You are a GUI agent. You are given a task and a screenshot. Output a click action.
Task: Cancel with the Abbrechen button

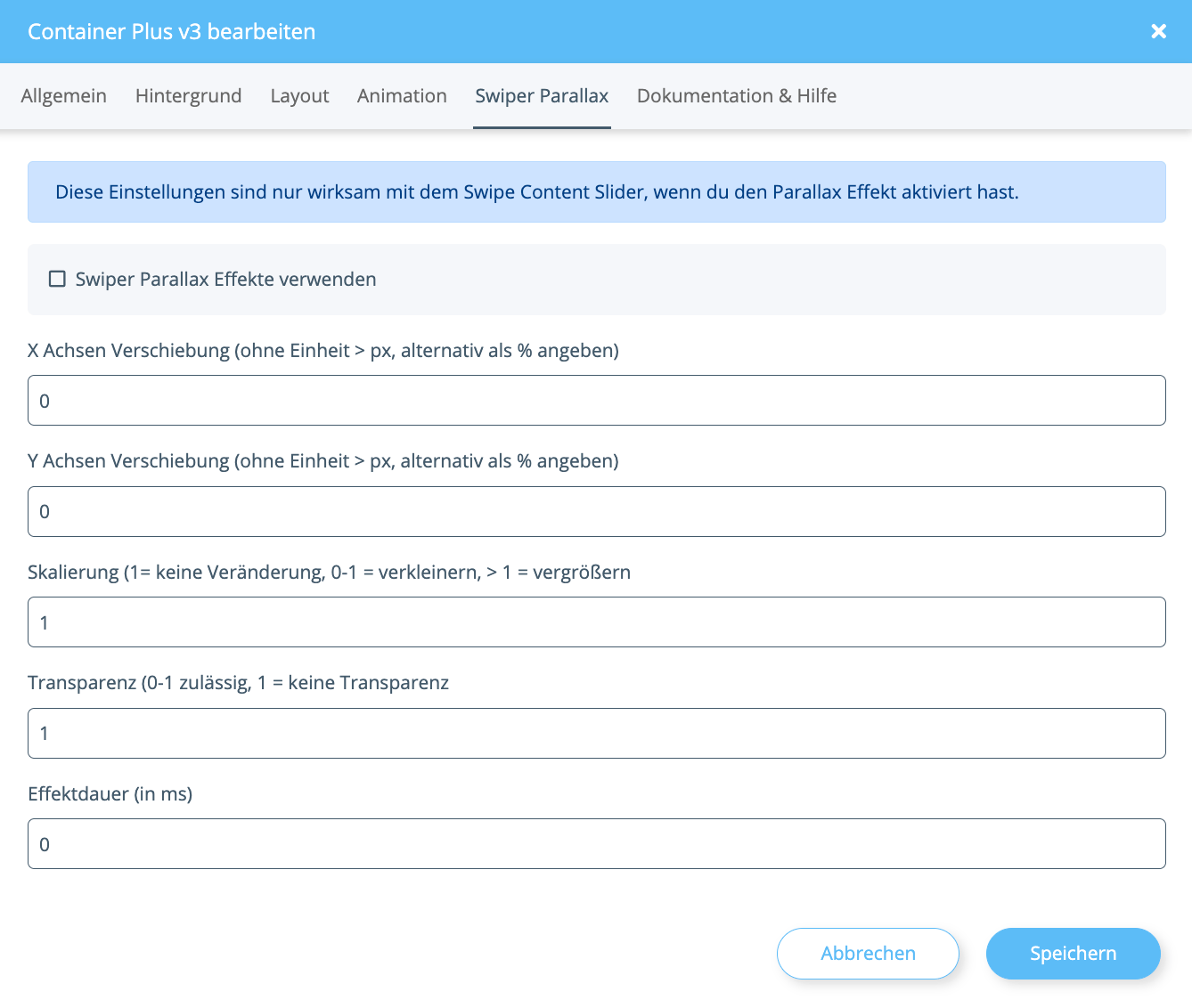[868, 954]
